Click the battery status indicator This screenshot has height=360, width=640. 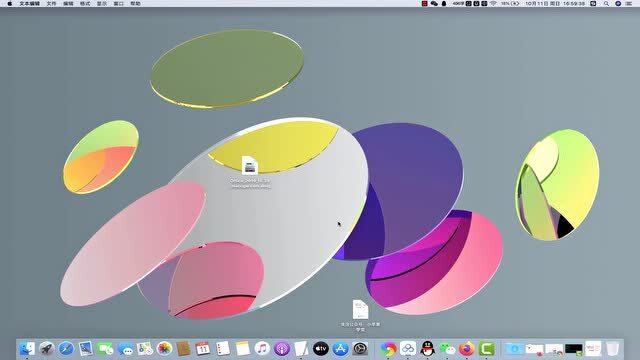511,3
